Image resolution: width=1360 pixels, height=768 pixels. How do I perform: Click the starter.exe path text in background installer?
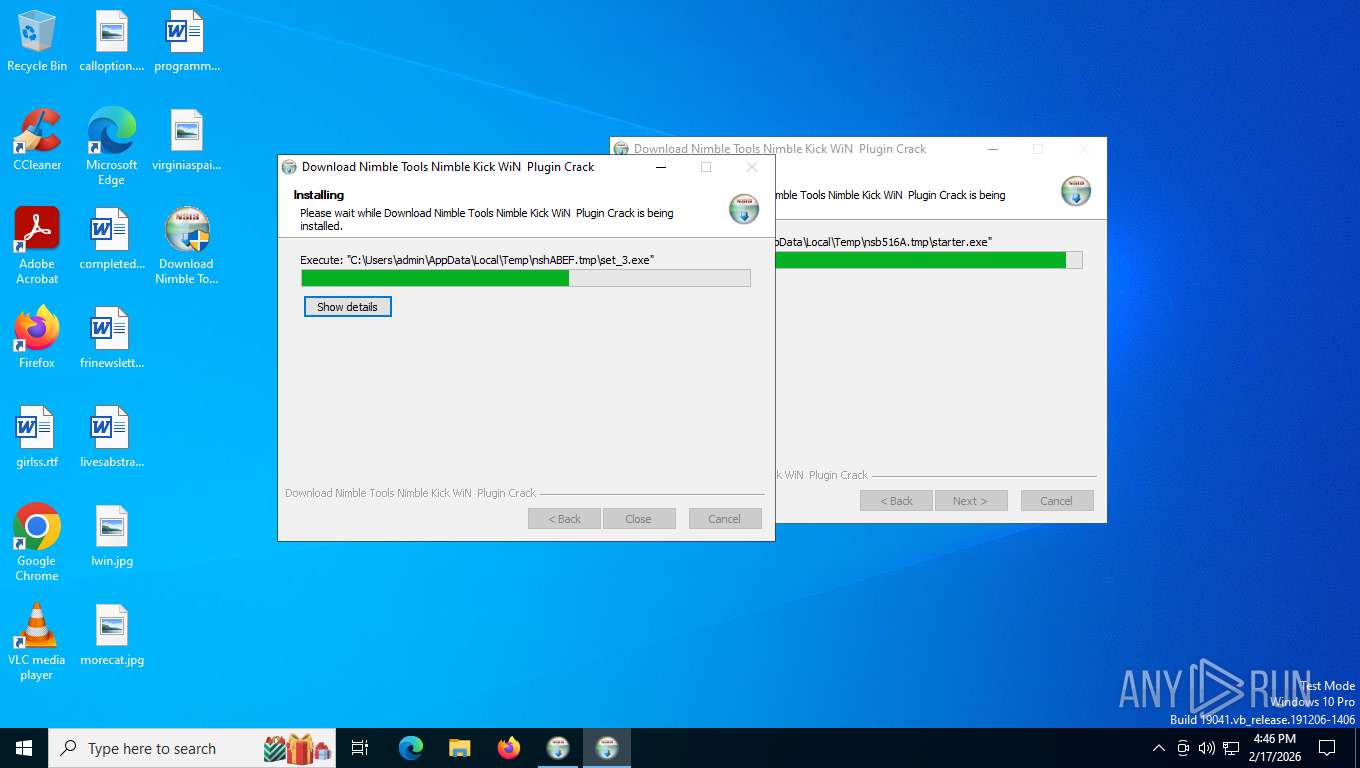click(x=884, y=242)
